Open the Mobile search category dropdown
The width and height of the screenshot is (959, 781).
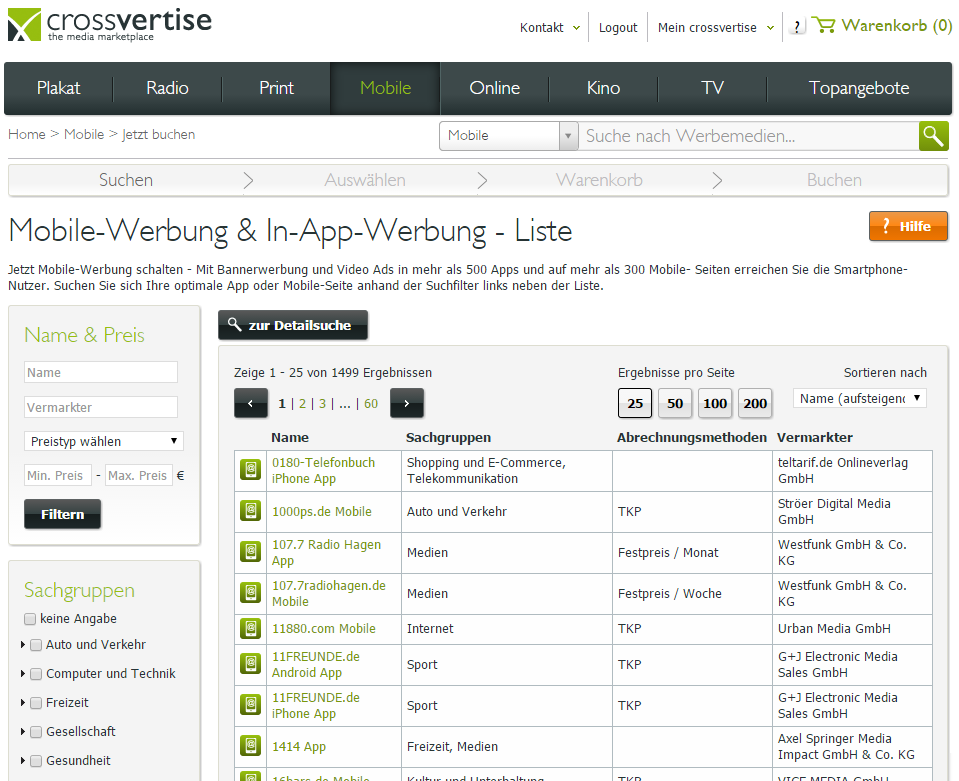pos(508,136)
